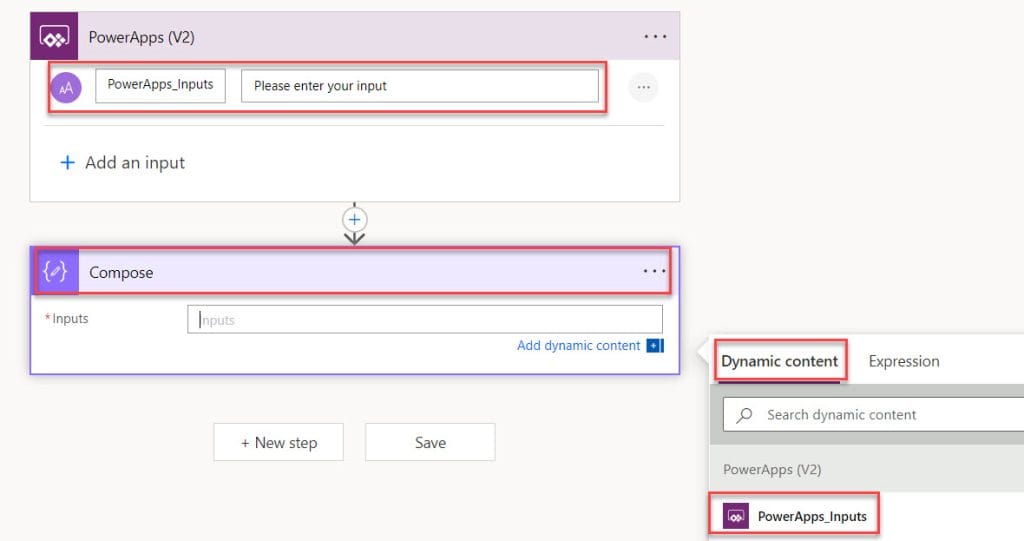
Task: Click Add an input
Action: coord(123,163)
